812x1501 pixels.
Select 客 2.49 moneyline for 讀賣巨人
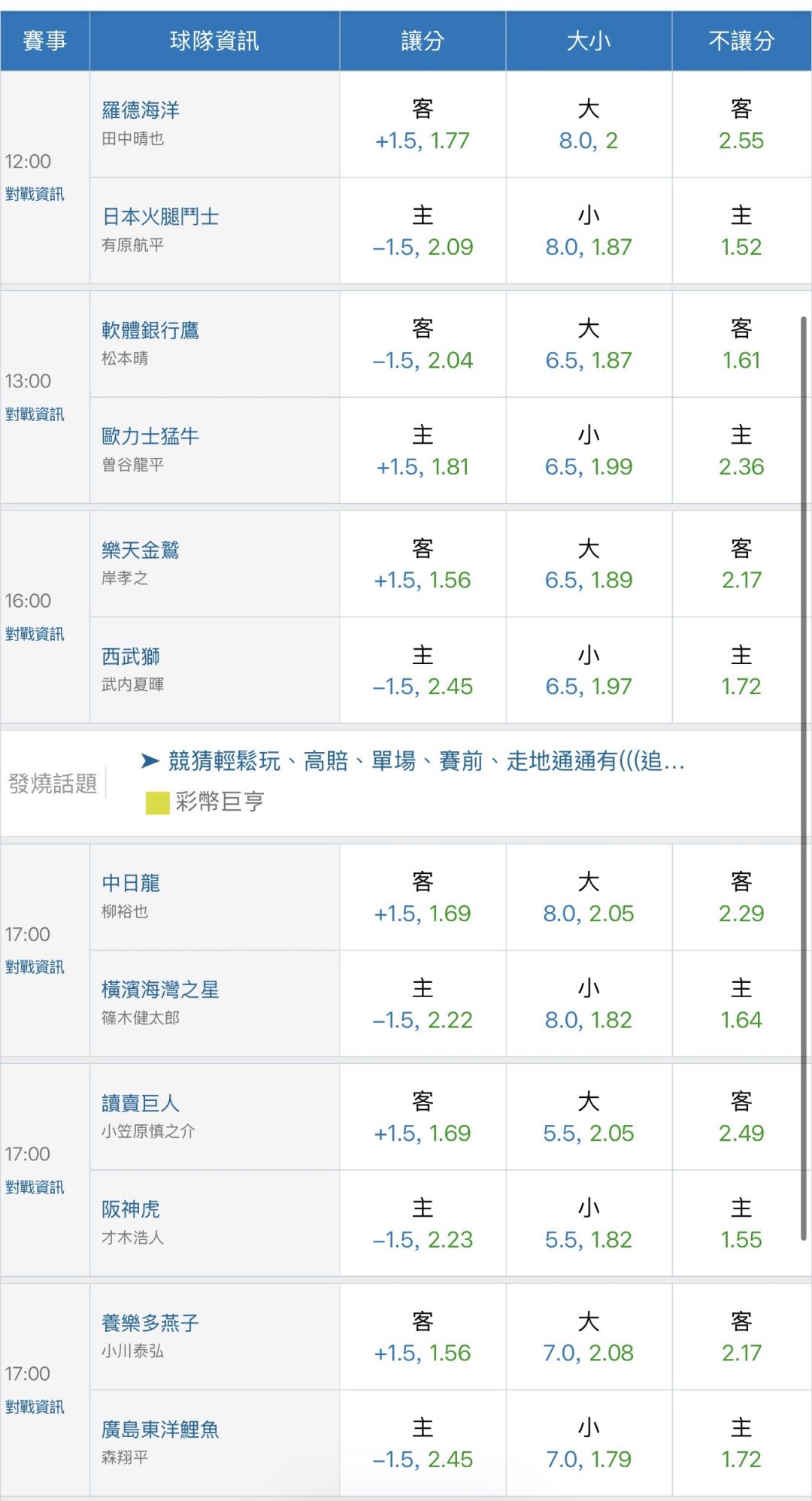tap(741, 1117)
